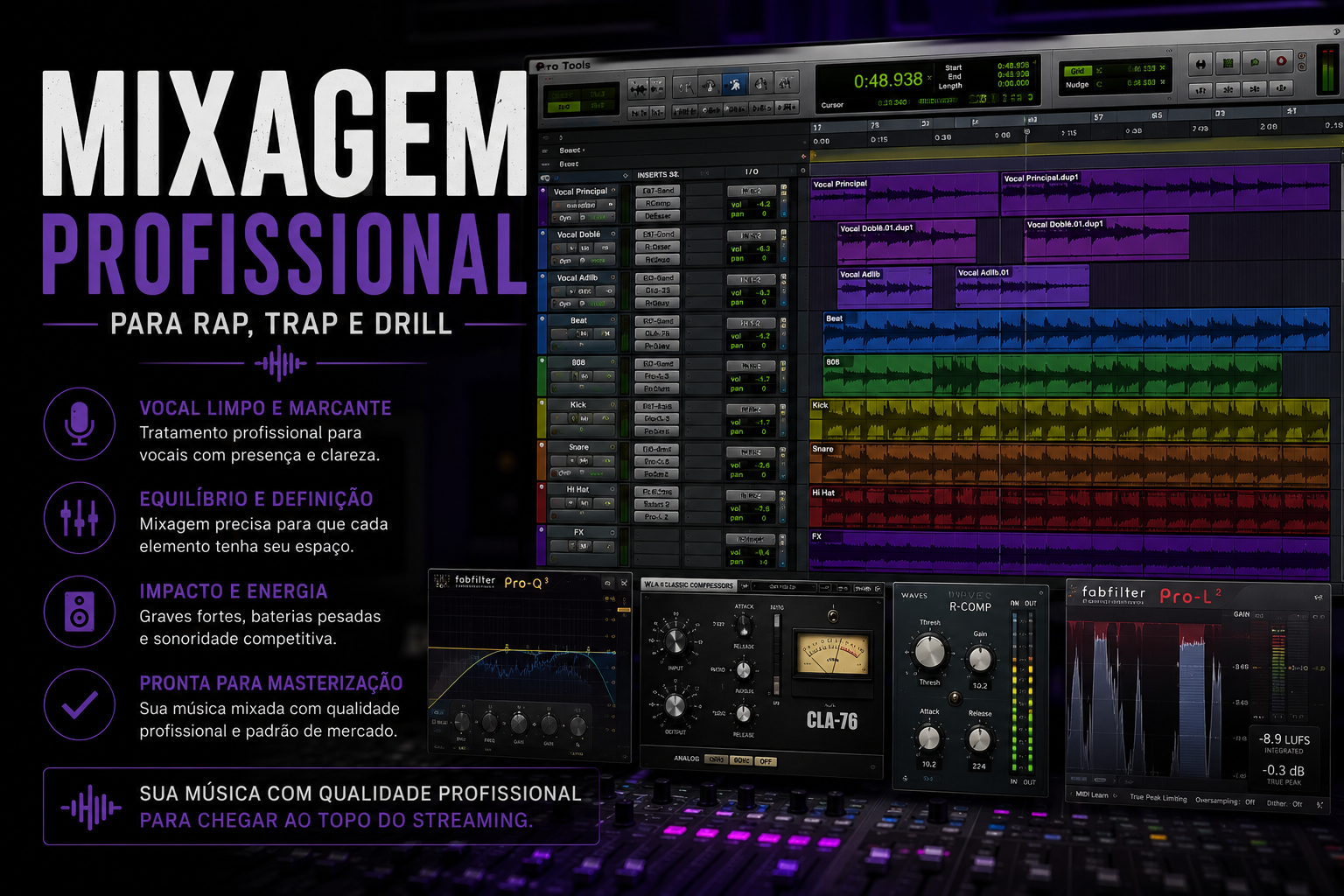Viewport: 1344px width, 896px height.
Task: Click the I/O column header
Action: [x=752, y=171]
